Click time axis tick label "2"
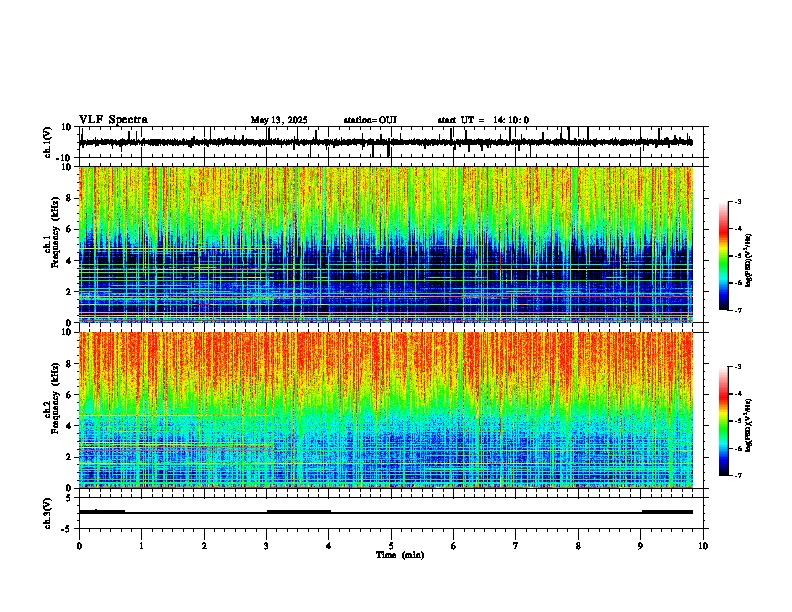Screen dimensions: 792x612 204,546
